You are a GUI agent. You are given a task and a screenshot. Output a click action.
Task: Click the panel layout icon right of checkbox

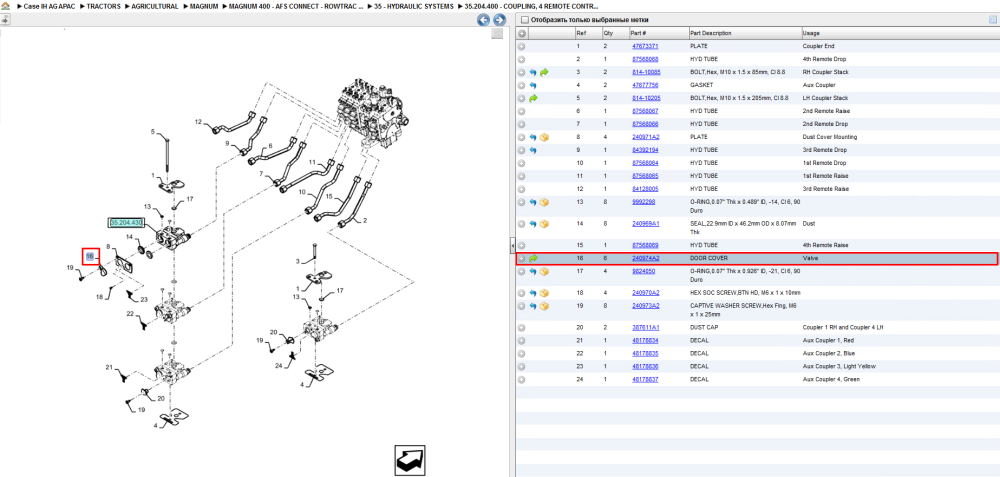[x=992, y=20]
